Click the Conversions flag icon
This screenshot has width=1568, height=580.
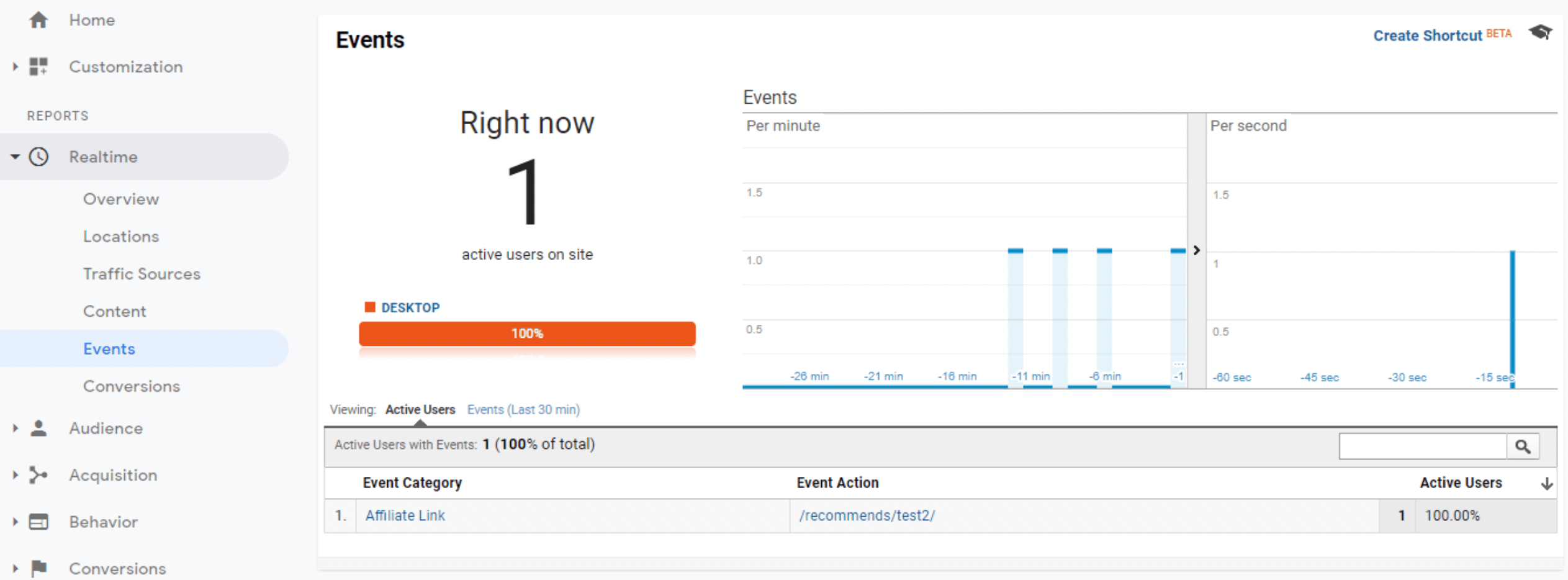(x=38, y=568)
